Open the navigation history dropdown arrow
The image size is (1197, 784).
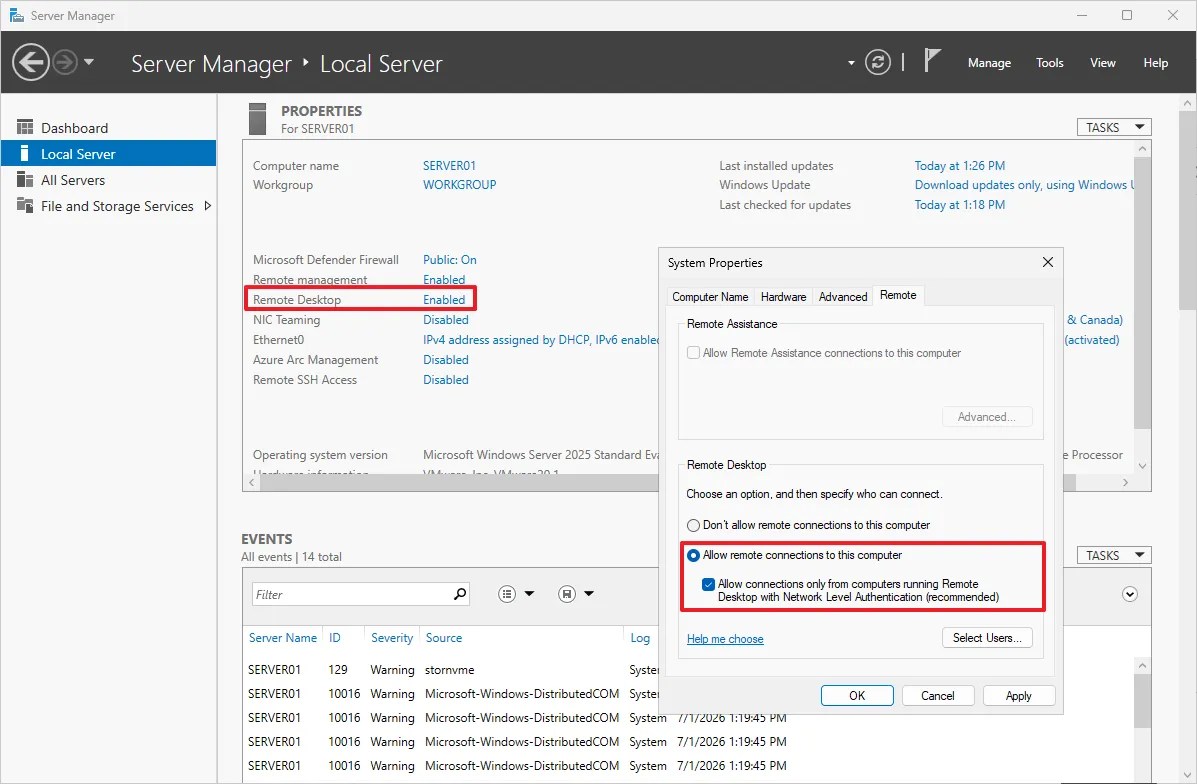[x=89, y=62]
